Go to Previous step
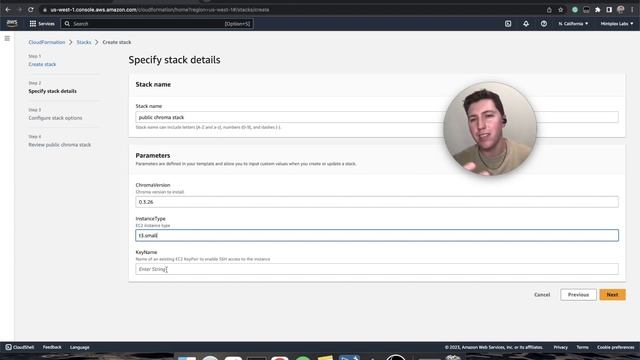640x360 pixels. pos(578,295)
